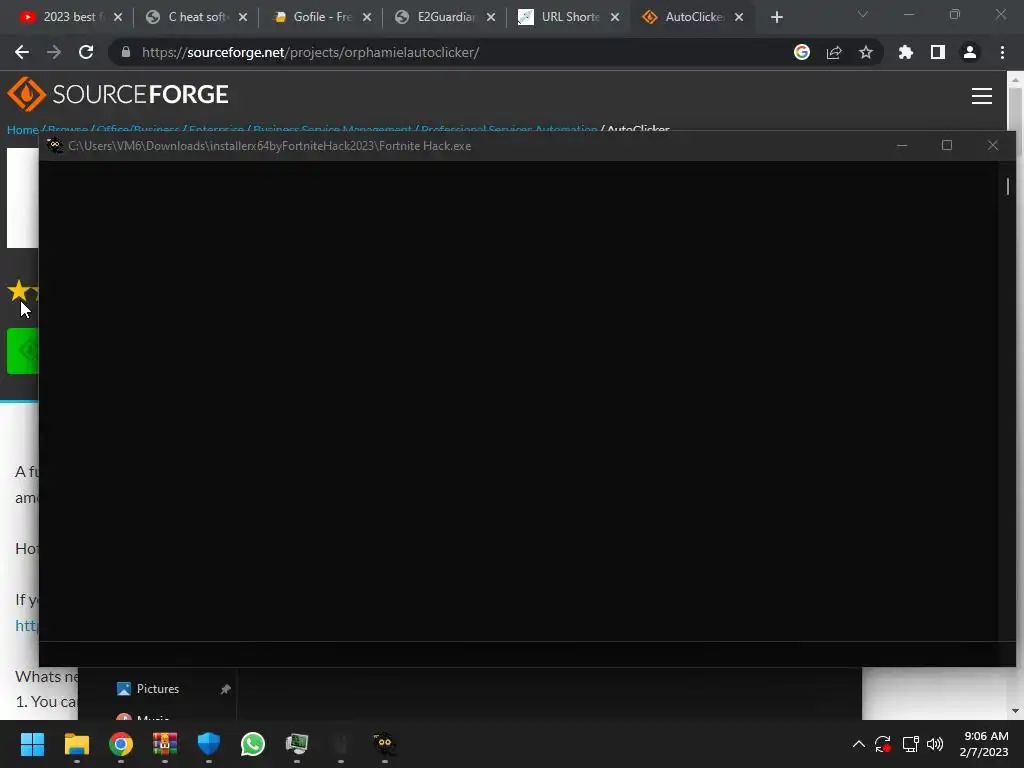Image resolution: width=1024 pixels, height=768 pixels.
Task: Click the console window scrollbar thumb
Action: [x=1008, y=186]
